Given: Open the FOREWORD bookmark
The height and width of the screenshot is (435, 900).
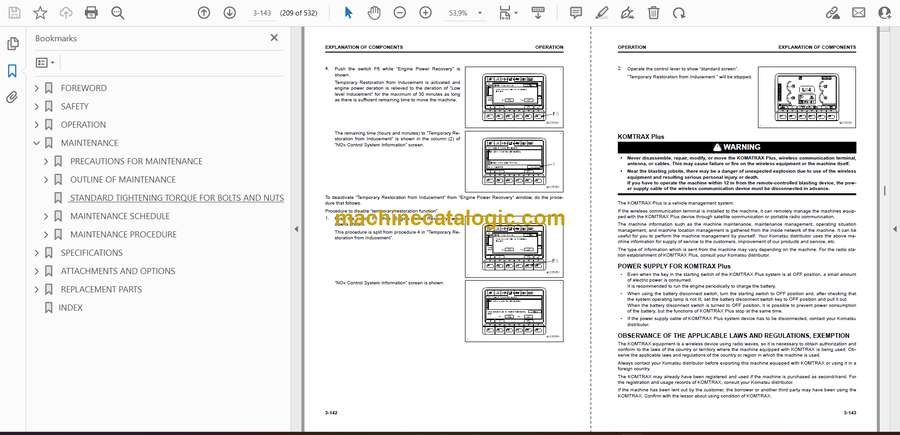Looking at the screenshot, I should tap(84, 88).
